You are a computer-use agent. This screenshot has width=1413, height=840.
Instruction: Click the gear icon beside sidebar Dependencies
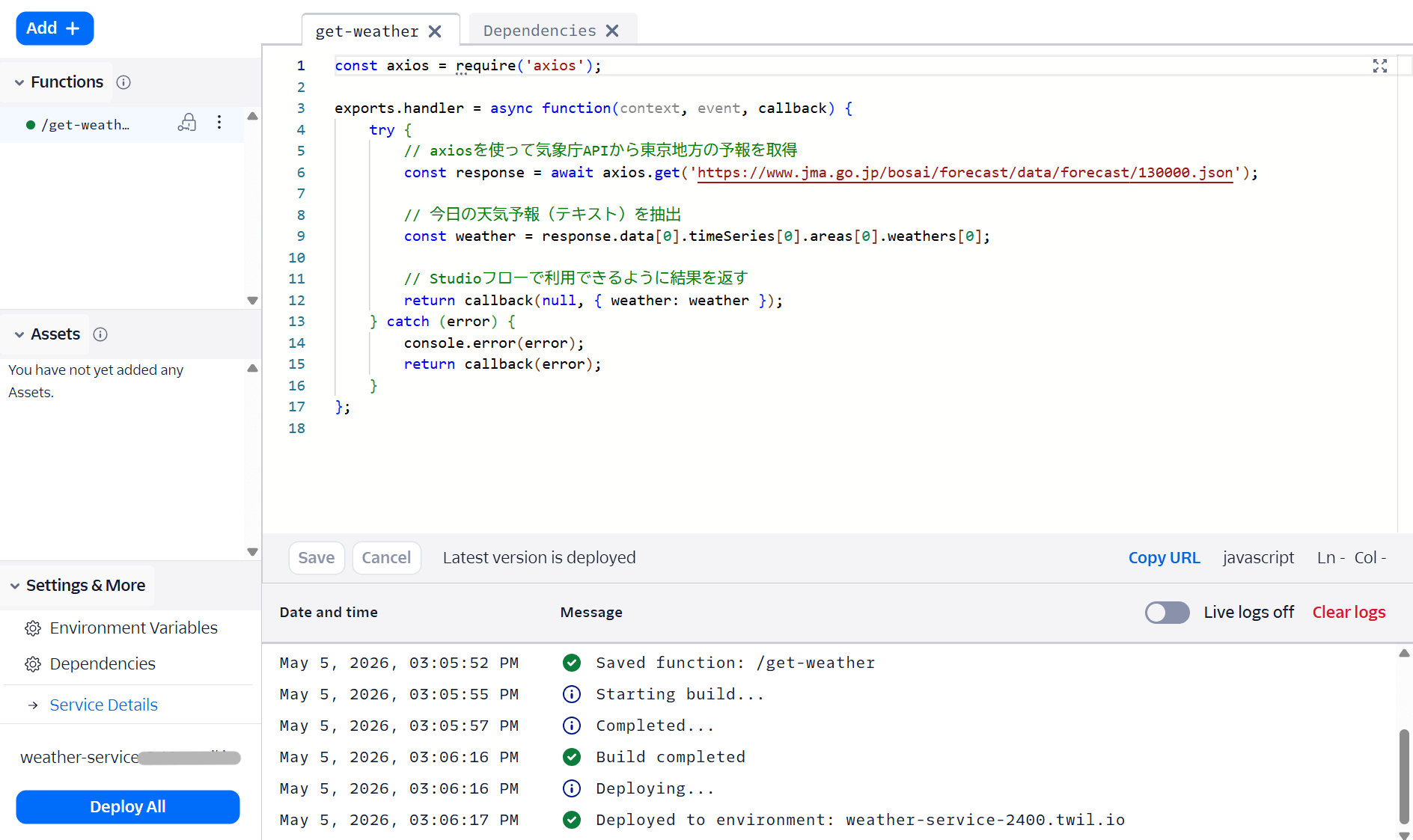tap(33, 664)
